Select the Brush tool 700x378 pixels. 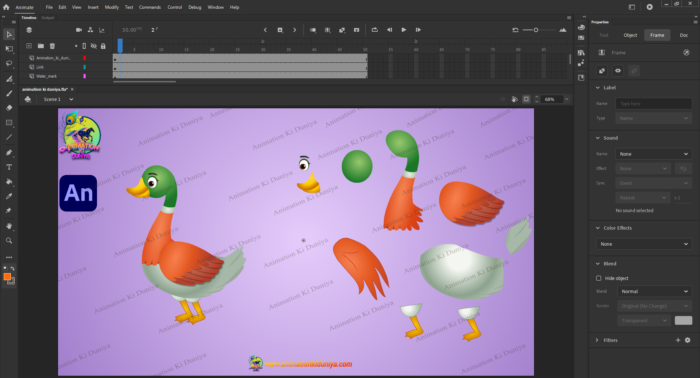(x=9, y=93)
